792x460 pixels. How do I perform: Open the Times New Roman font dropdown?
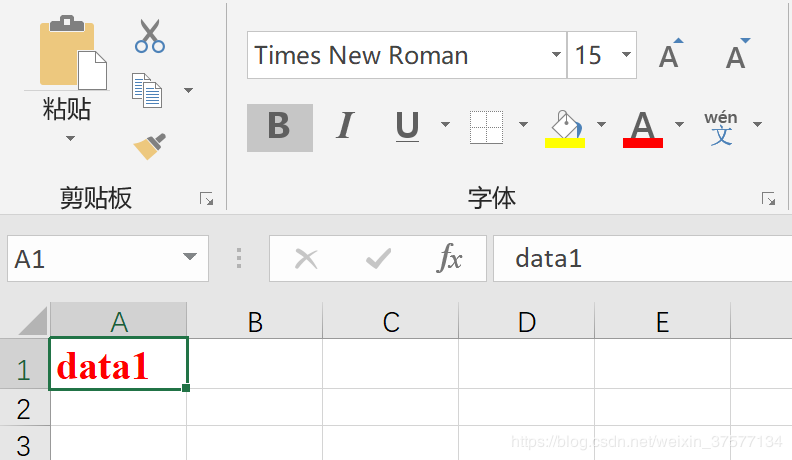pyautogui.click(x=556, y=55)
